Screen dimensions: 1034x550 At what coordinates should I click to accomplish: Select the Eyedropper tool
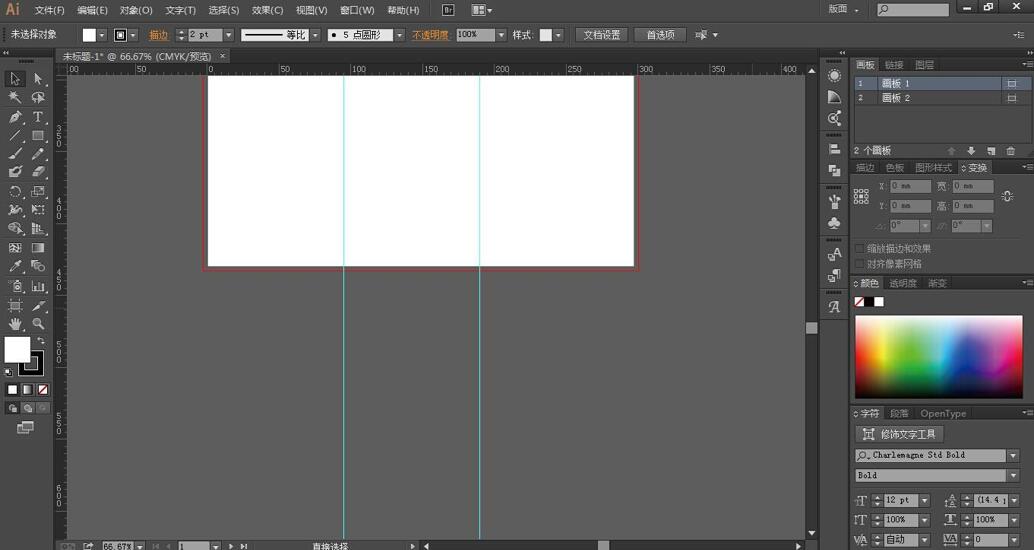tap(15, 266)
